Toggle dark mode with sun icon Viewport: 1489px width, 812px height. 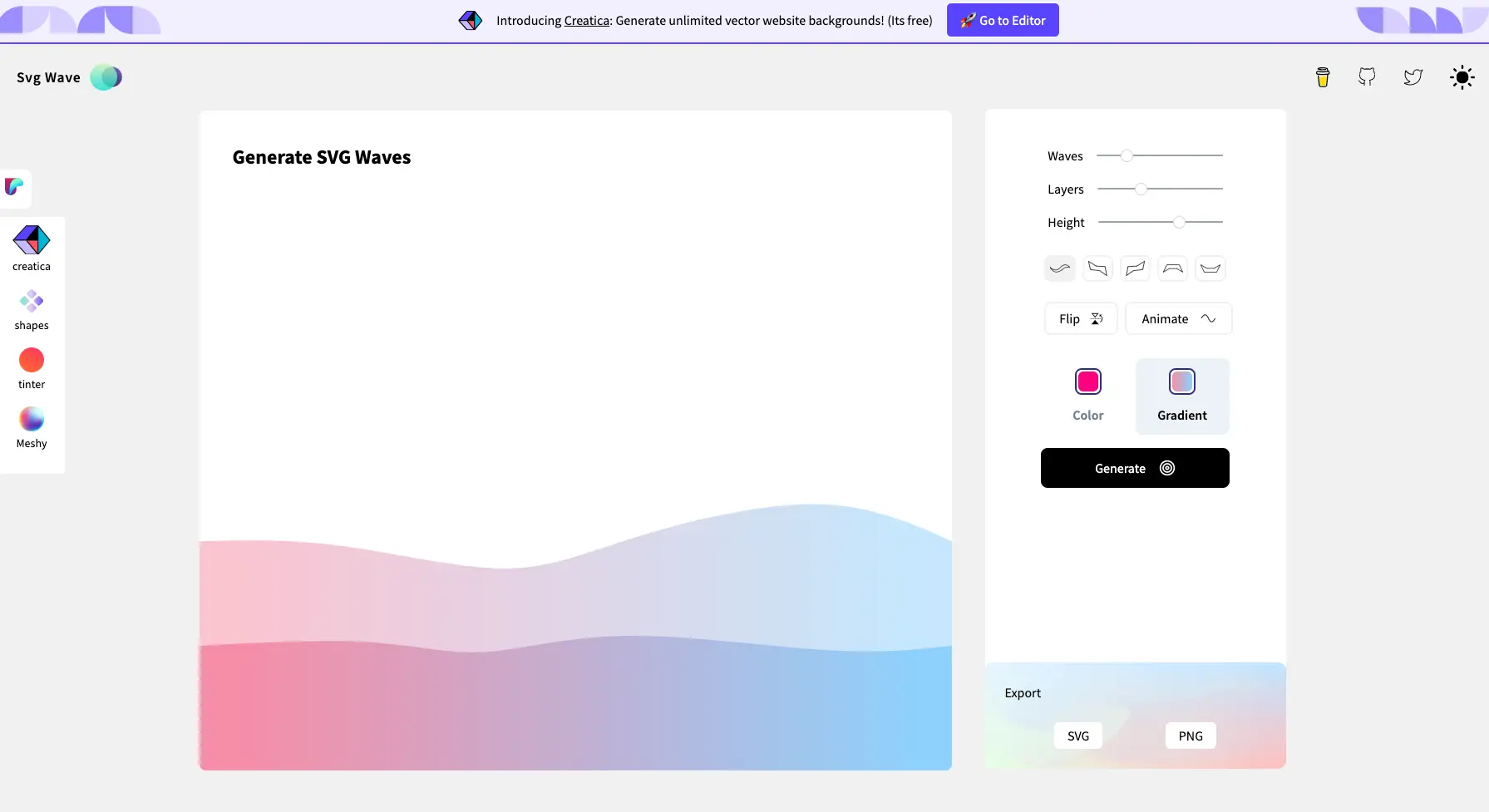click(1462, 77)
